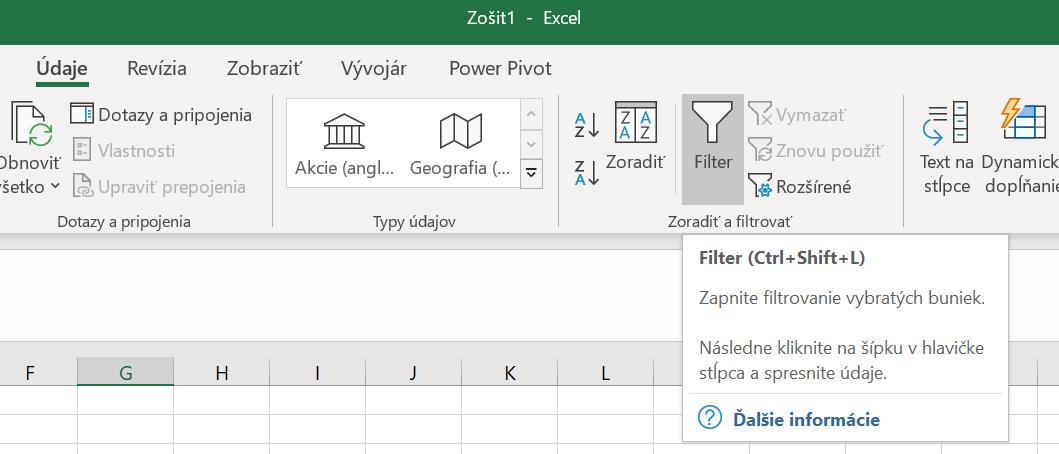This screenshot has height=454, width=1059.
Task: Open the Údaje ribbon tab
Action: point(62,68)
